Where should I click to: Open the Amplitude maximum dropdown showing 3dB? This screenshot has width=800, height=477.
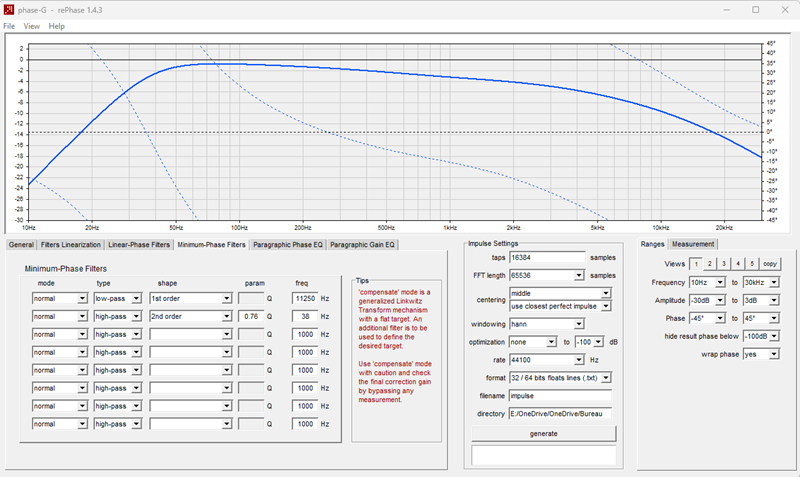761,300
